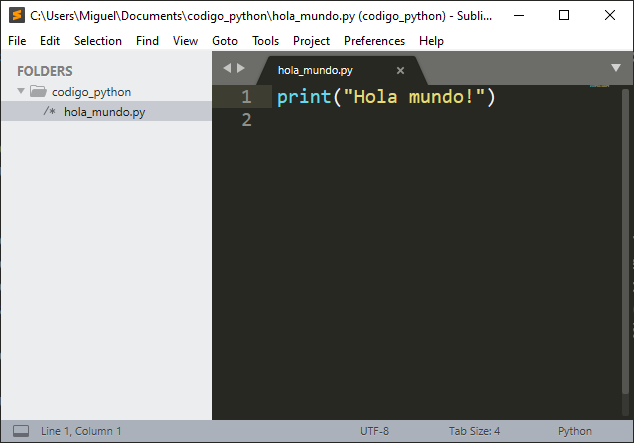The image size is (634, 443).
Task: Click the Line 1, Column 1 indicator
Action: pos(81,431)
